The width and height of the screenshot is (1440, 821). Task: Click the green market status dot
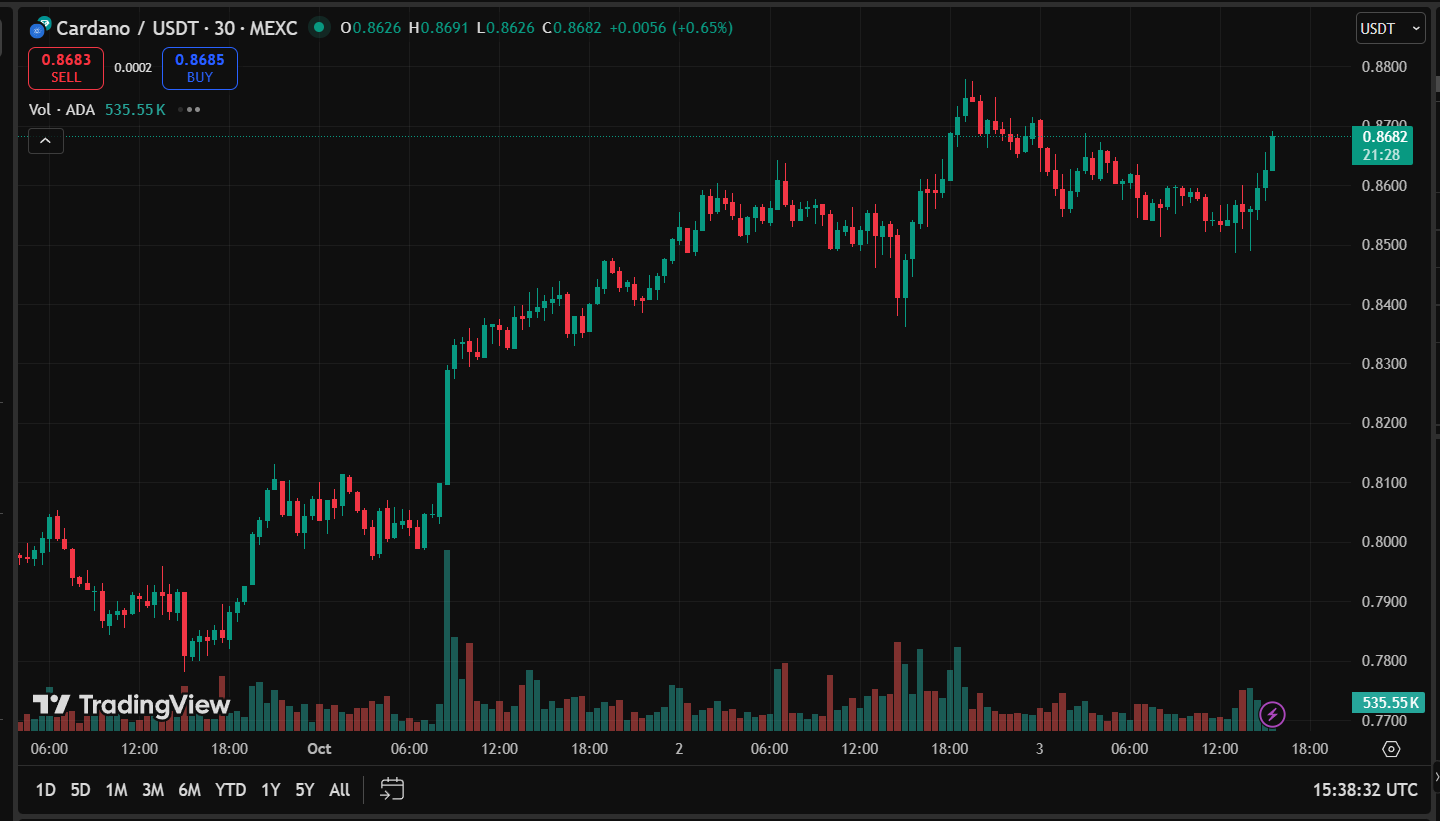(x=319, y=27)
